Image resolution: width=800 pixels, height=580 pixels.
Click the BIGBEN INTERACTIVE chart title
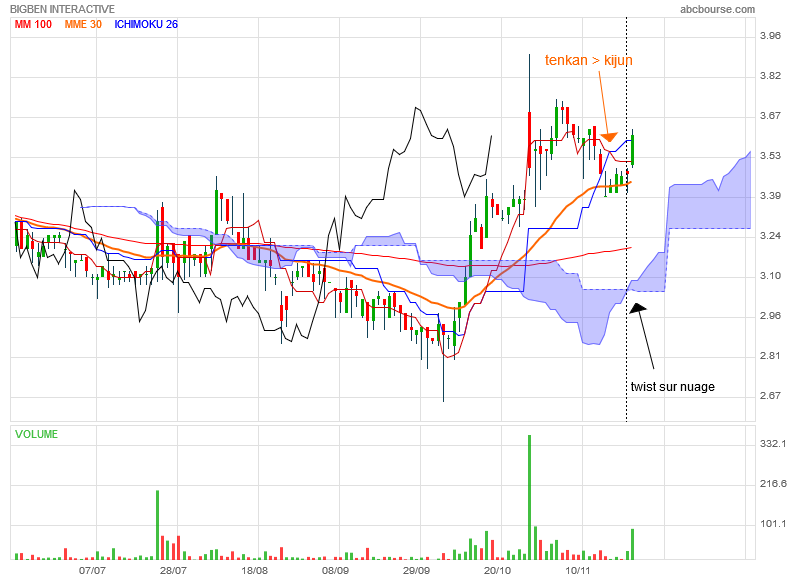click(63, 9)
